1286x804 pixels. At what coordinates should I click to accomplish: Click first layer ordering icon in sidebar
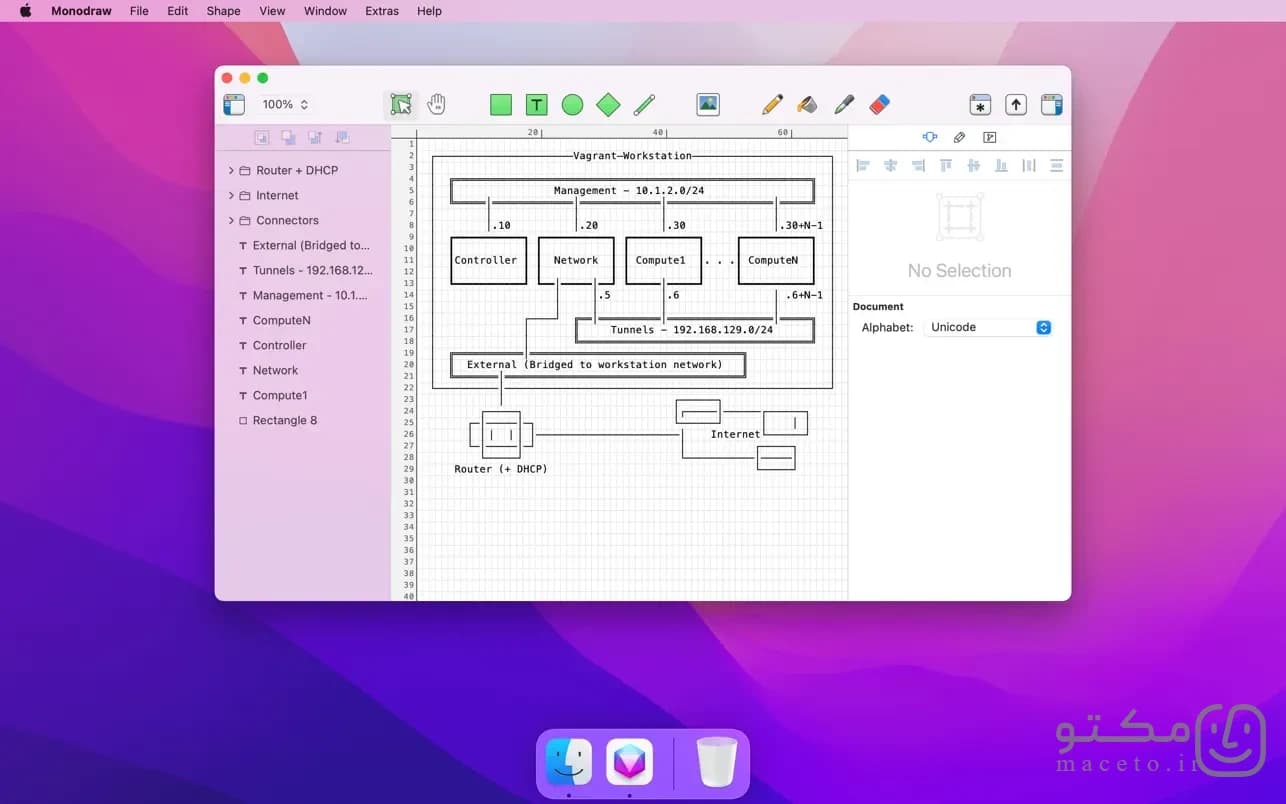(261, 137)
